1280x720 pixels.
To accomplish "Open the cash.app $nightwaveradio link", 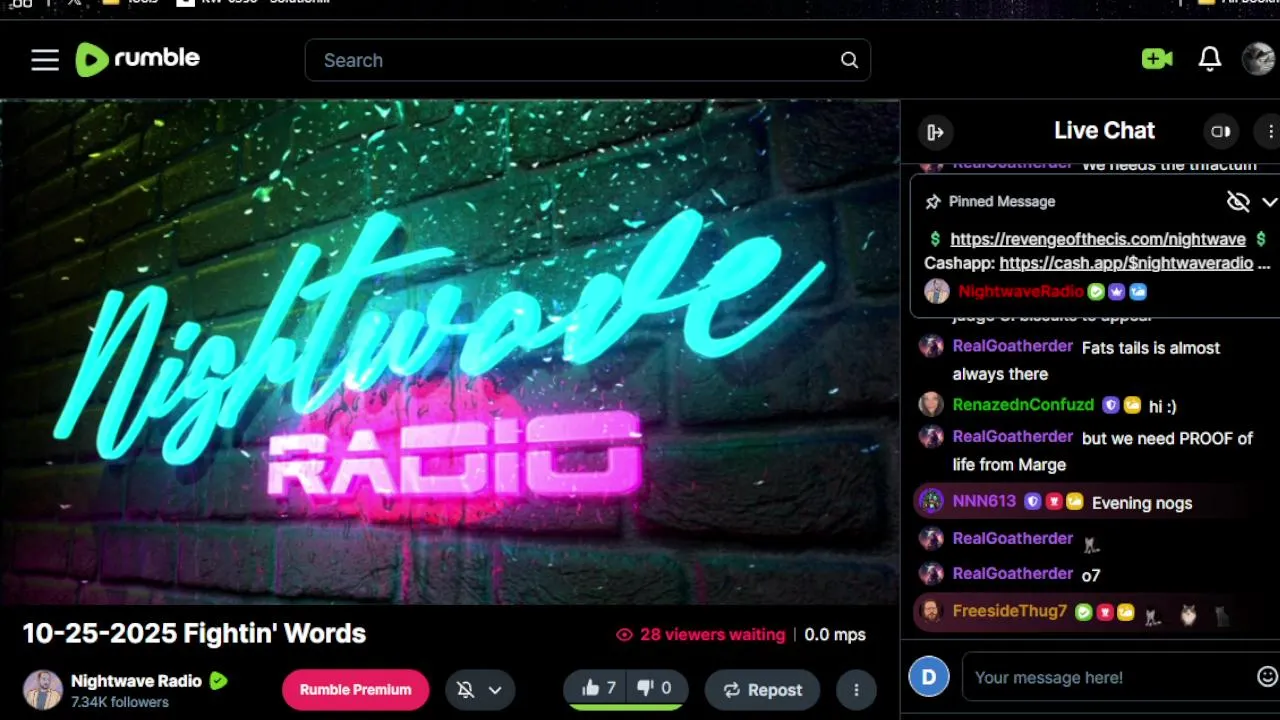I will (1126, 263).
